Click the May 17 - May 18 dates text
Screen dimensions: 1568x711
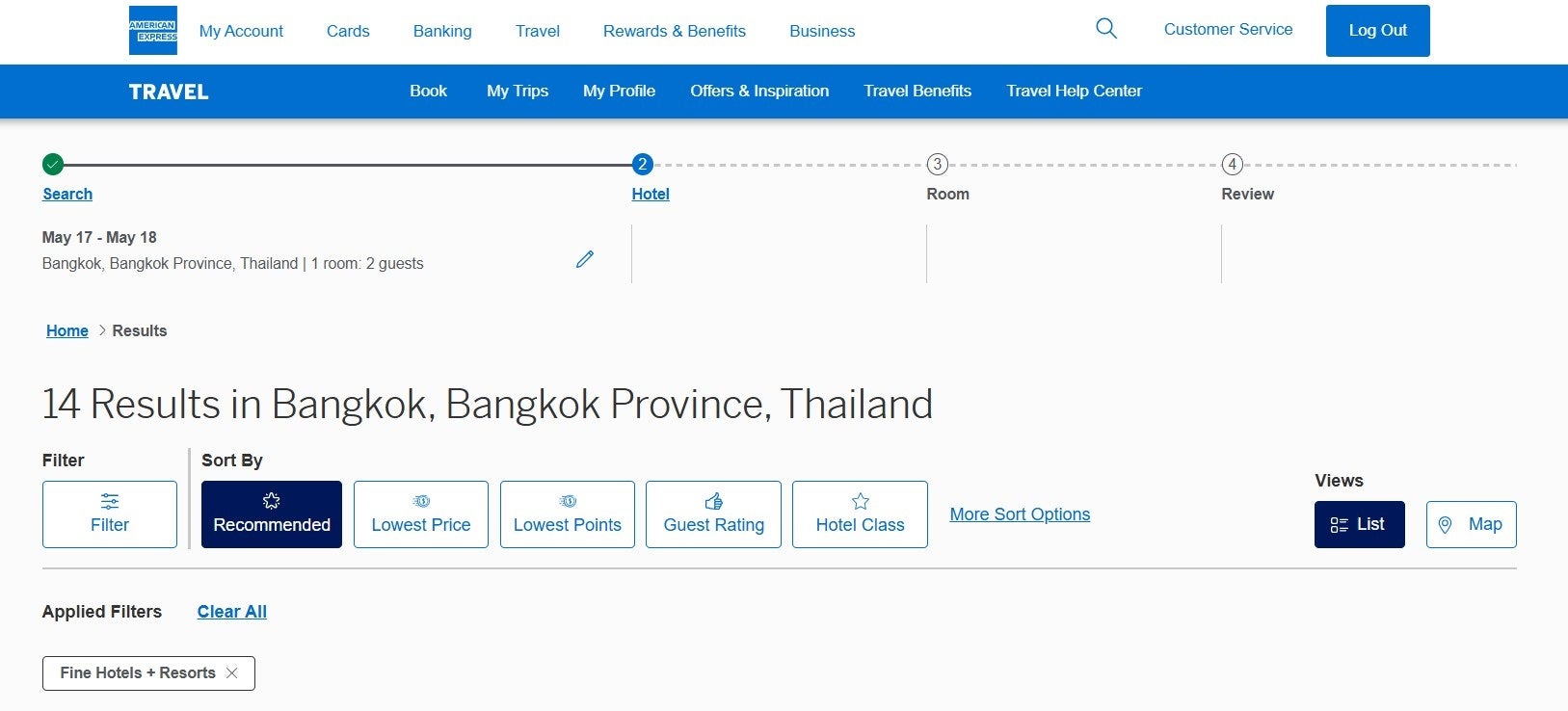[x=99, y=237]
